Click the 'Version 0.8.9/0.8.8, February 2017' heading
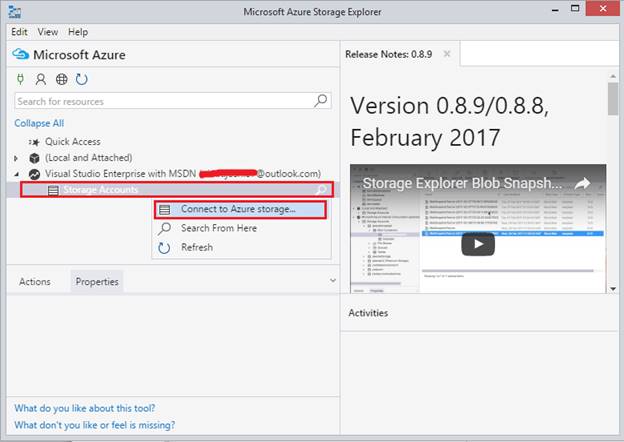 coord(449,121)
